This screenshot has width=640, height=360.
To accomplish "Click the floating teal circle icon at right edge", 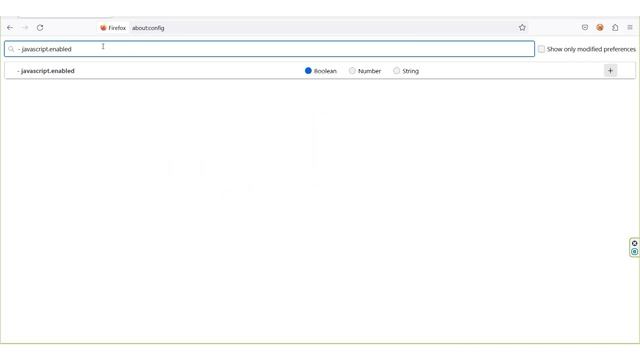I will (634, 252).
